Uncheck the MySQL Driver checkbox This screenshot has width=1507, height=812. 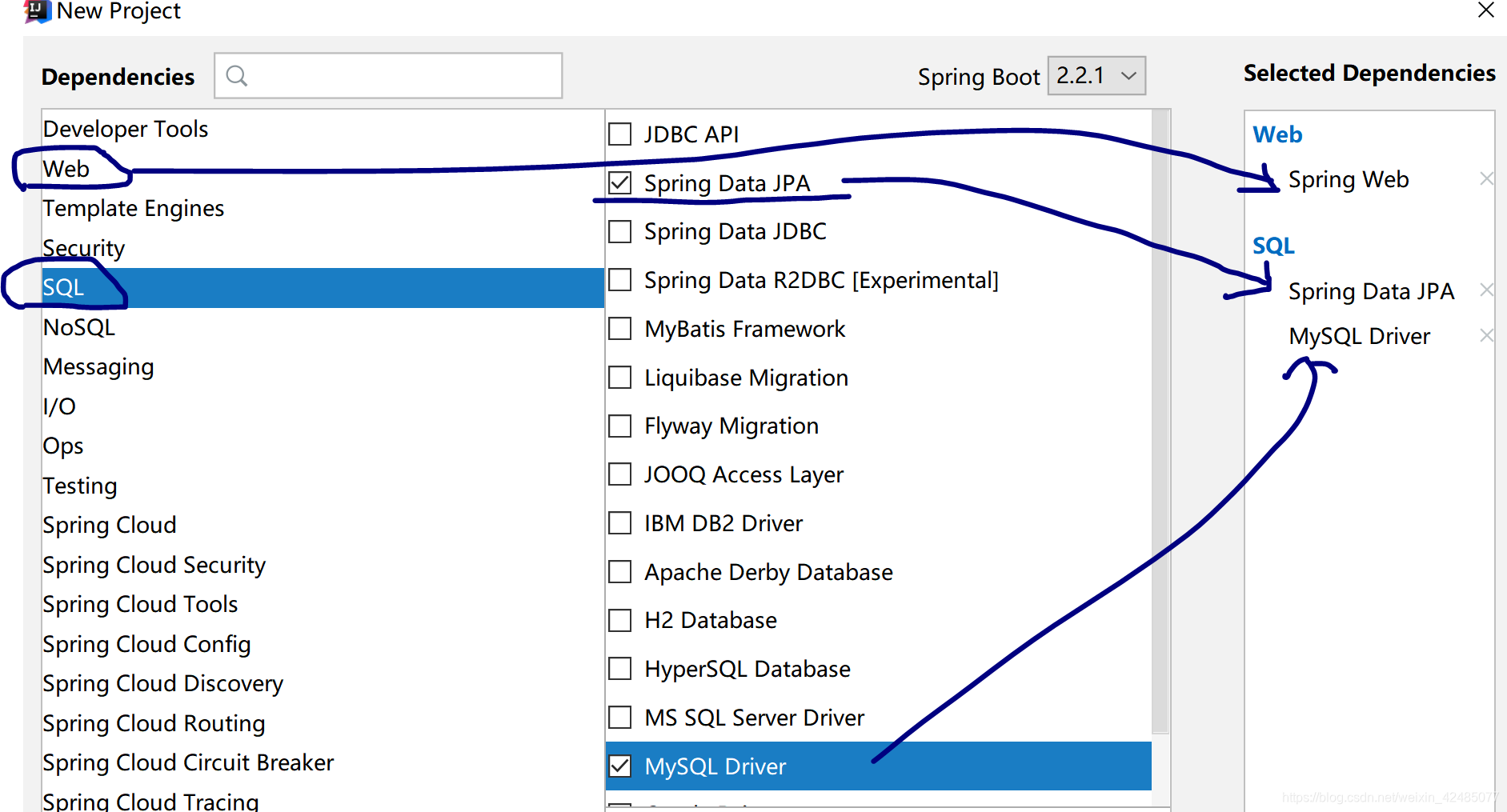(619, 766)
